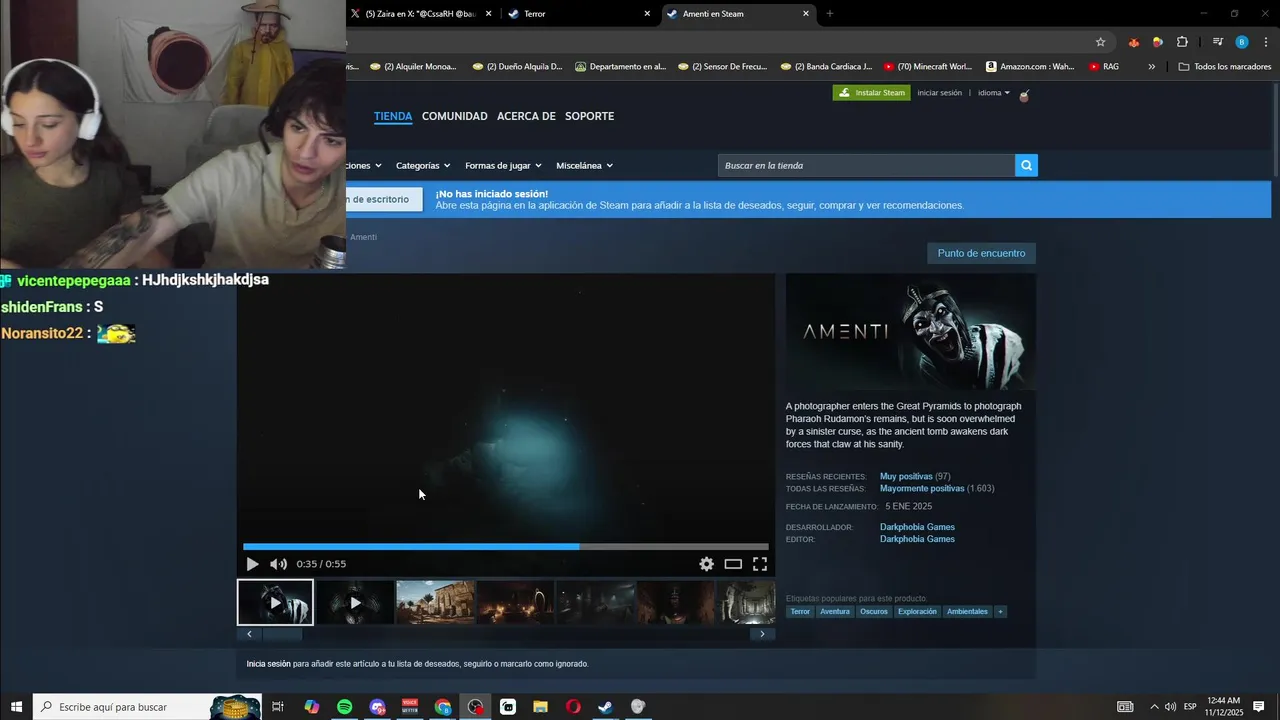Open Mayormente positivas all reviews
The height and width of the screenshot is (720, 1280).
click(x=922, y=489)
